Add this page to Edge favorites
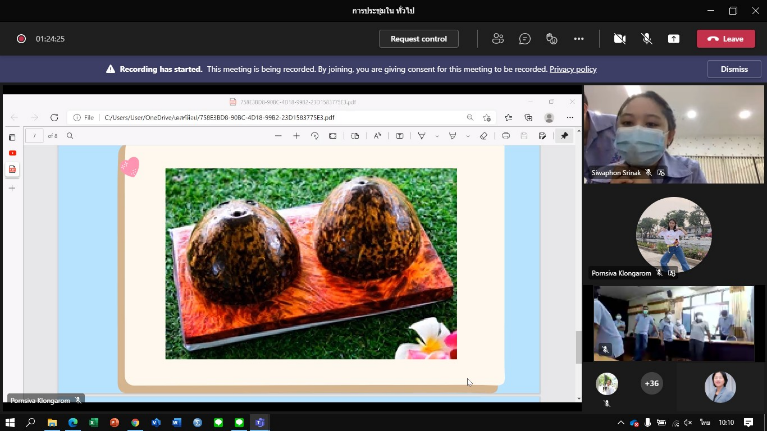Image resolution: width=767 pixels, height=431 pixels. click(x=487, y=117)
